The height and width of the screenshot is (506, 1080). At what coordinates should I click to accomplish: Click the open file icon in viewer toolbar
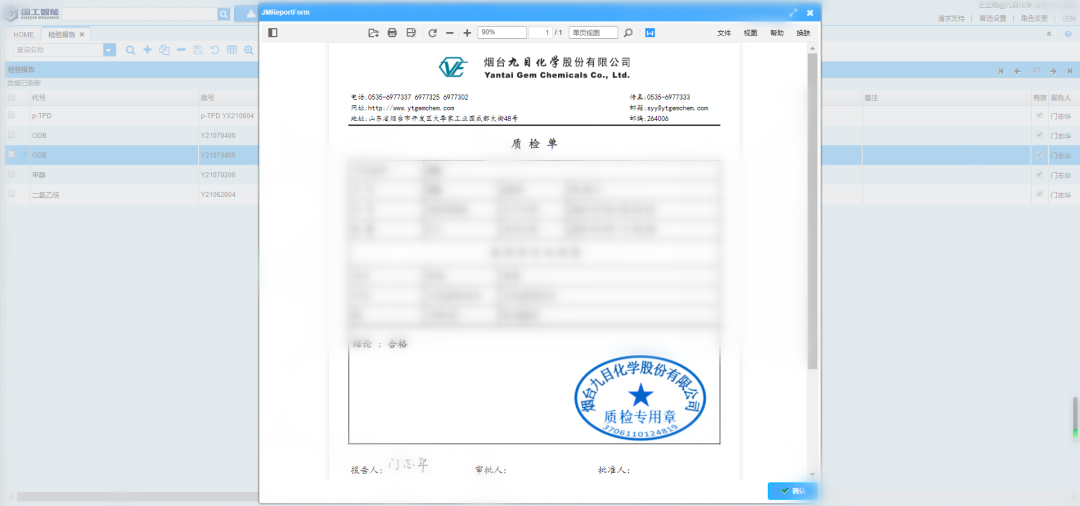pyautogui.click(x=373, y=33)
